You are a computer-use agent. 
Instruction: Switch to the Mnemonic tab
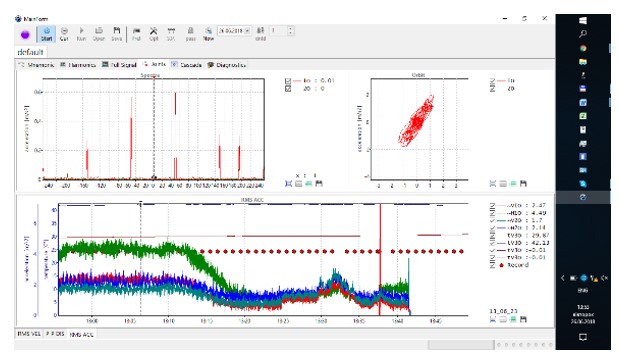[36, 64]
